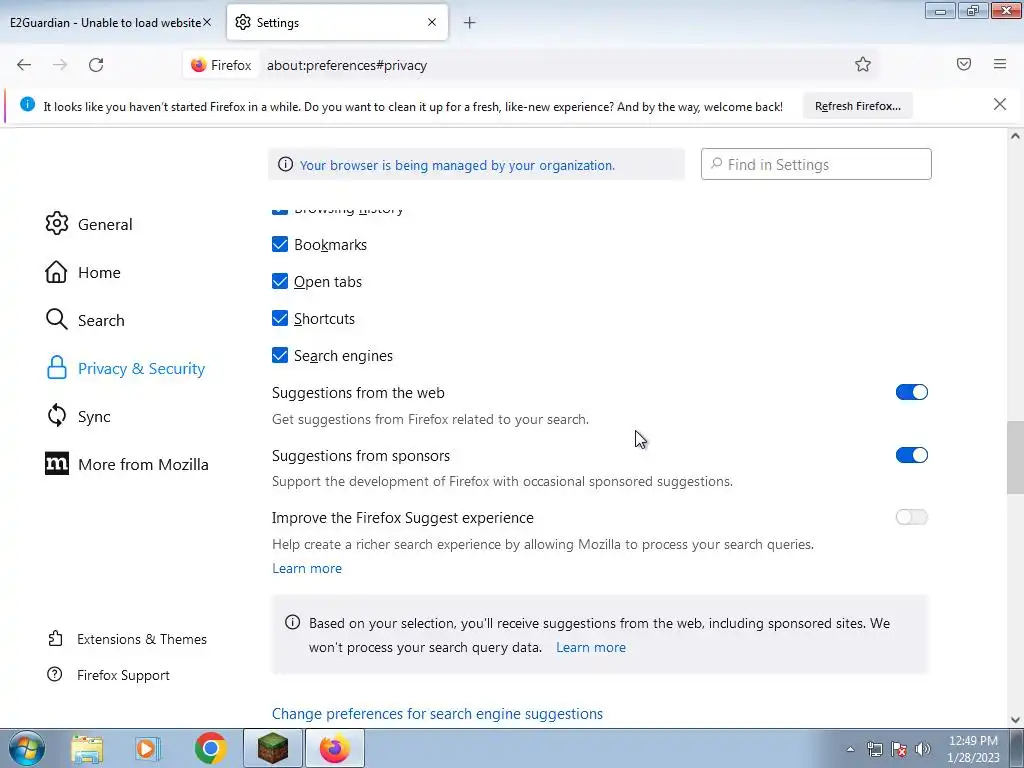The width and height of the screenshot is (1024, 768).
Task: Enable Improve the Firefox Suggest experience
Action: (912, 517)
